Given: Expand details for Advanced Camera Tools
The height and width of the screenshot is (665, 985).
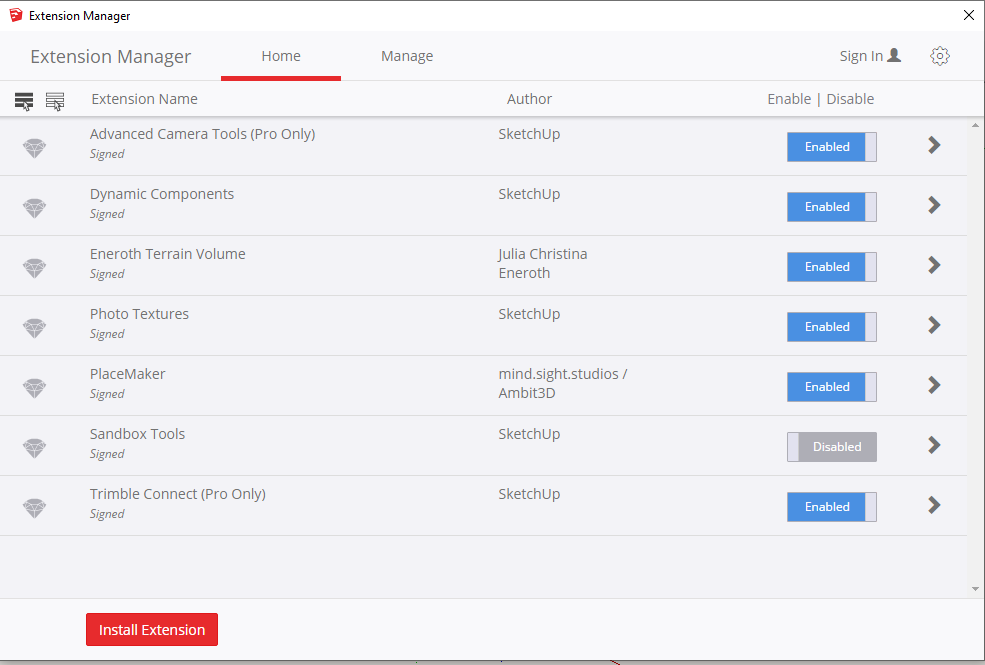Looking at the screenshot, I should (x=934, y=145).
